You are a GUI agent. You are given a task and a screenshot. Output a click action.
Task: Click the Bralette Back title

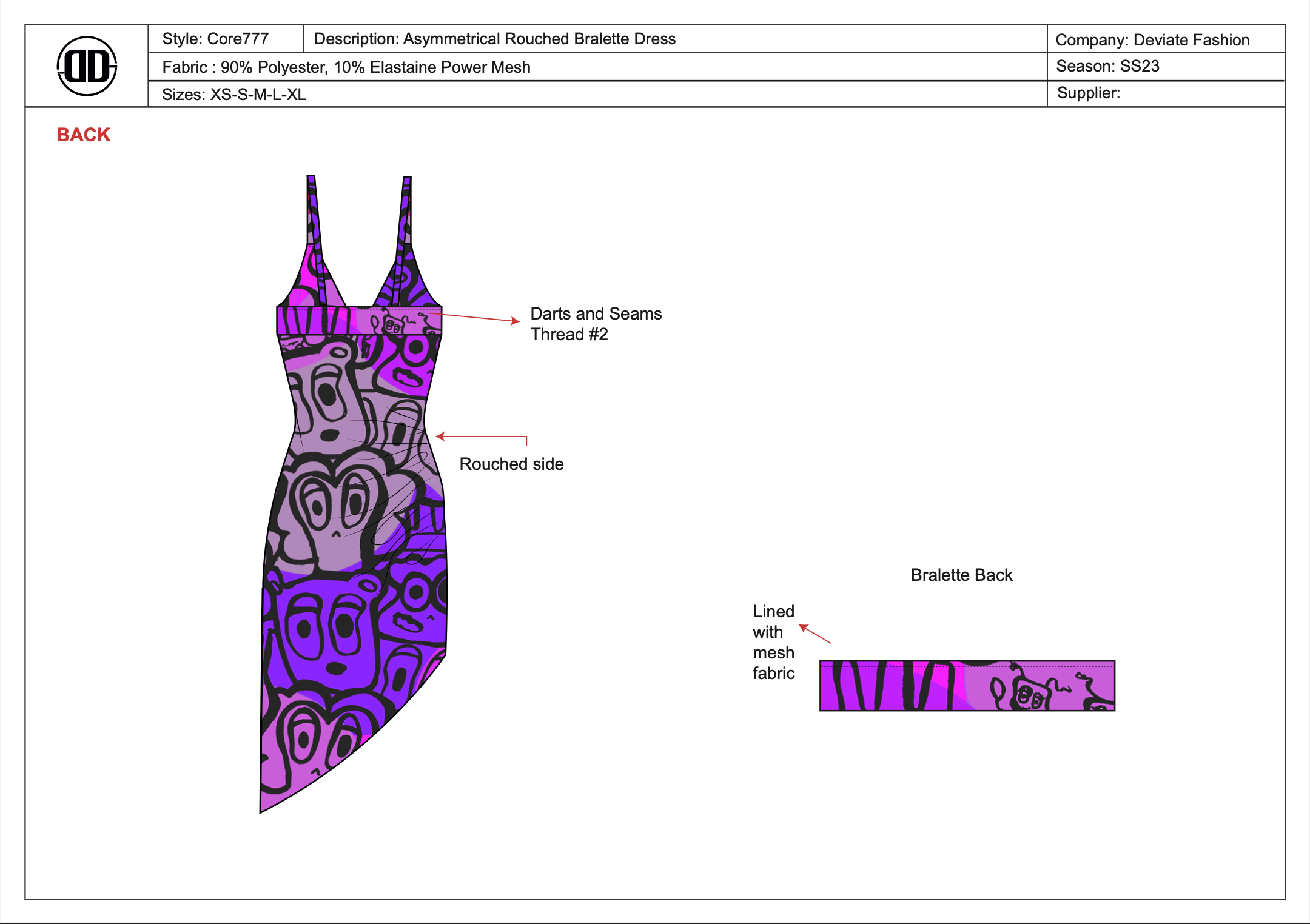(961, 575)
